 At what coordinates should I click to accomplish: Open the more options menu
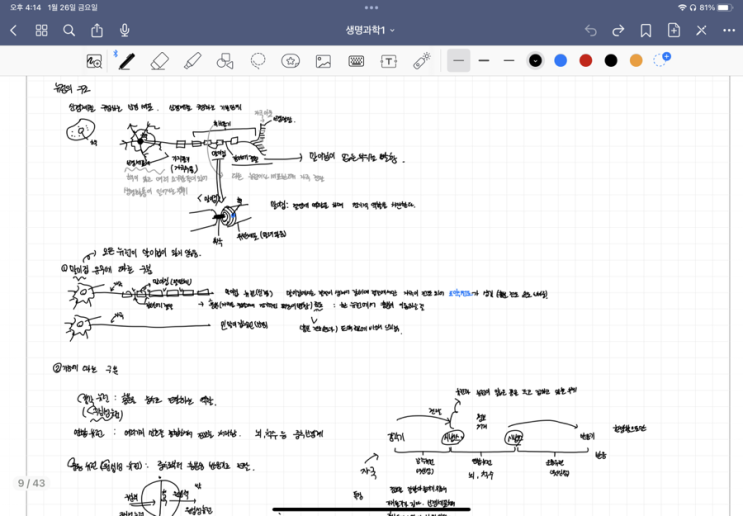[x=729, y=31]
